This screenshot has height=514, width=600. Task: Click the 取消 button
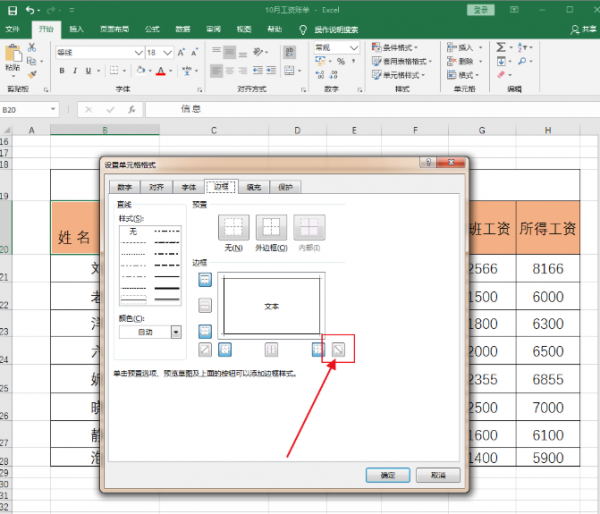pos(438,475)
